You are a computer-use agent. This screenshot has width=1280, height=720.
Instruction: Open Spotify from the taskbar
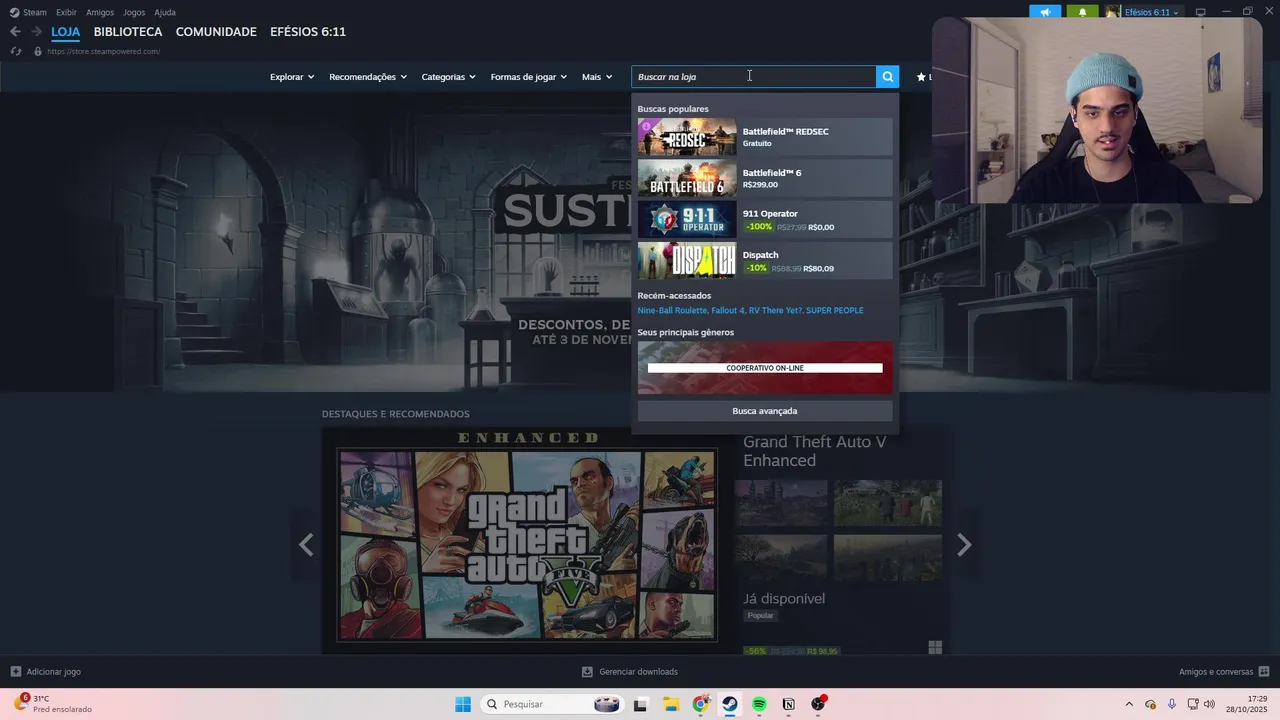click(759, 704)
